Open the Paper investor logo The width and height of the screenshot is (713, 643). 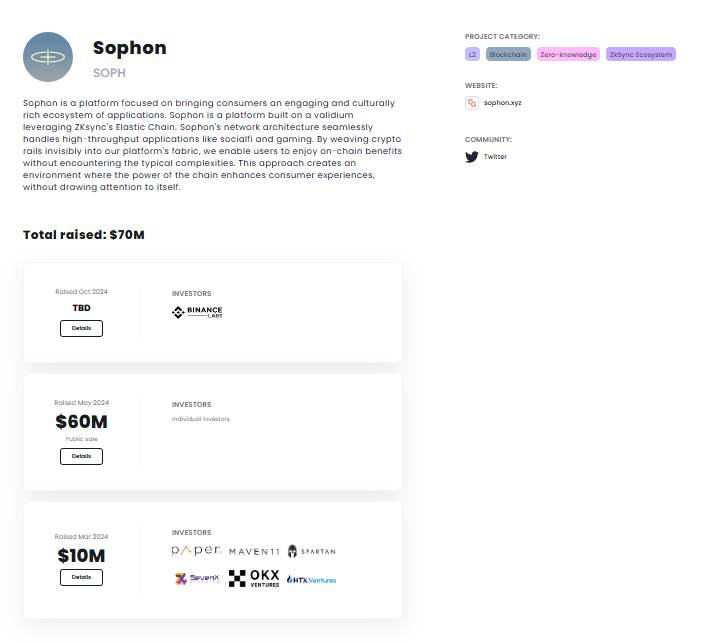[x=196, y=551]
